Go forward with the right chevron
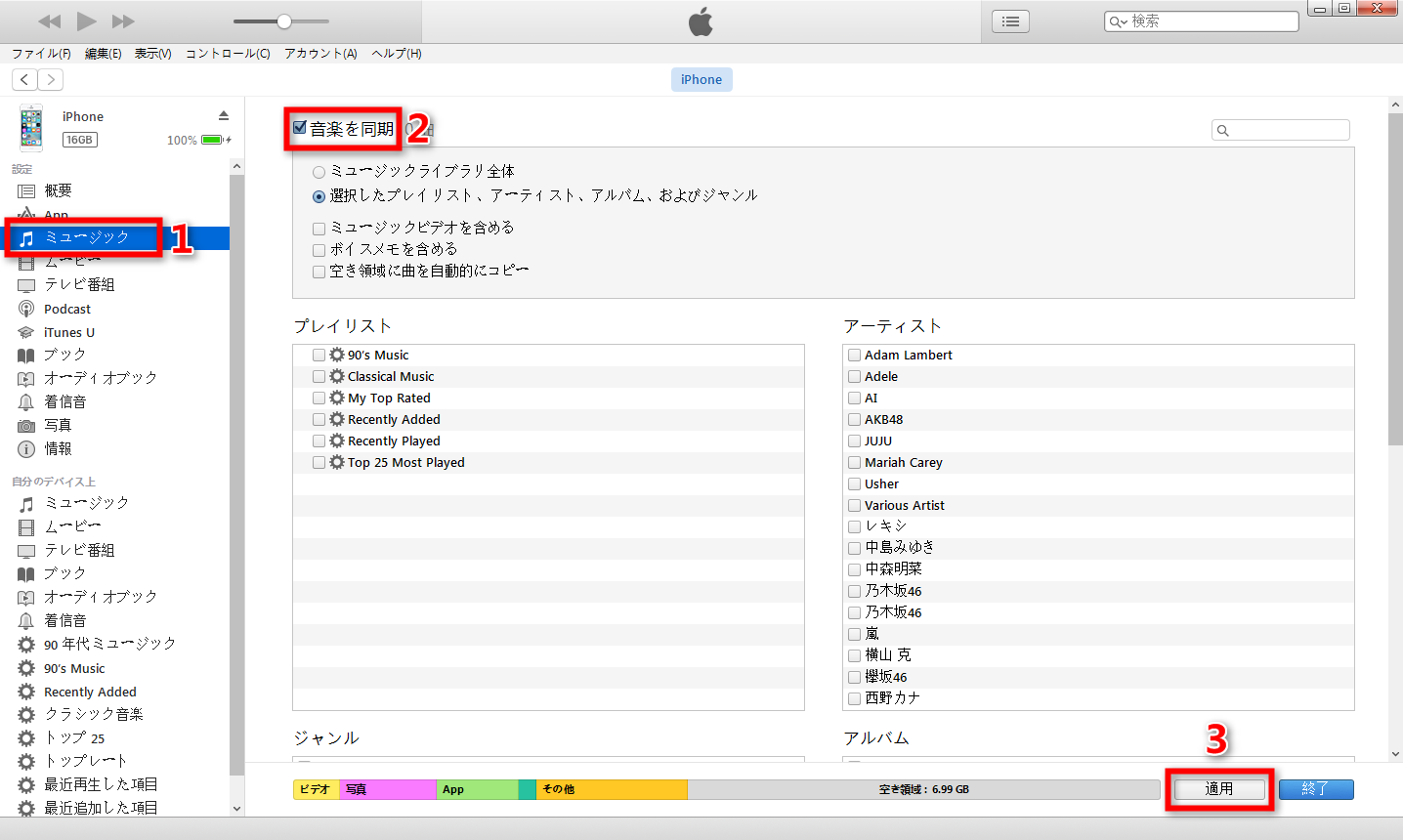 (x=51, y=80)
